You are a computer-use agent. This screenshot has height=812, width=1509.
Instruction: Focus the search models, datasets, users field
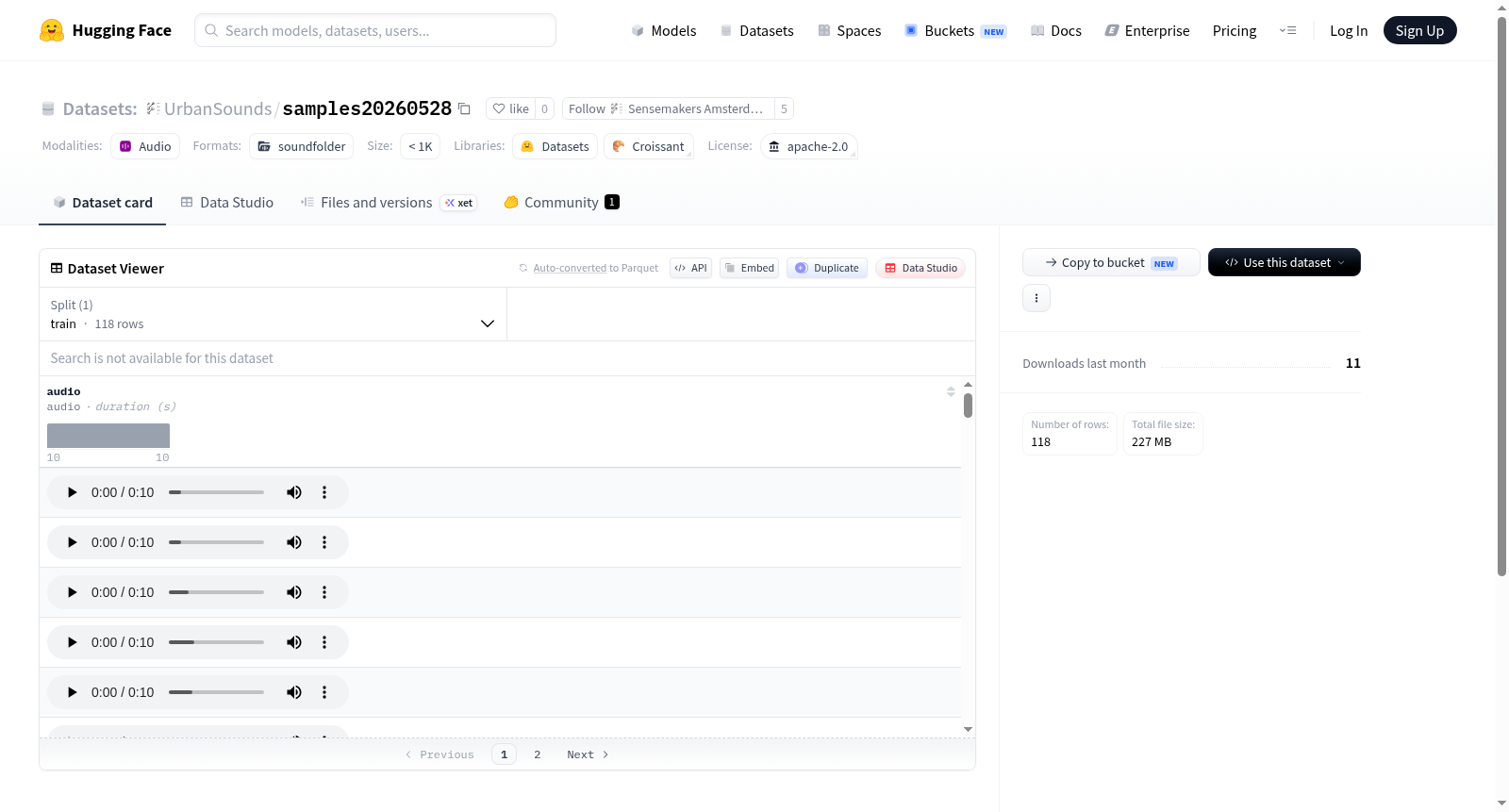pyautogui.click(x=375, y=30)
